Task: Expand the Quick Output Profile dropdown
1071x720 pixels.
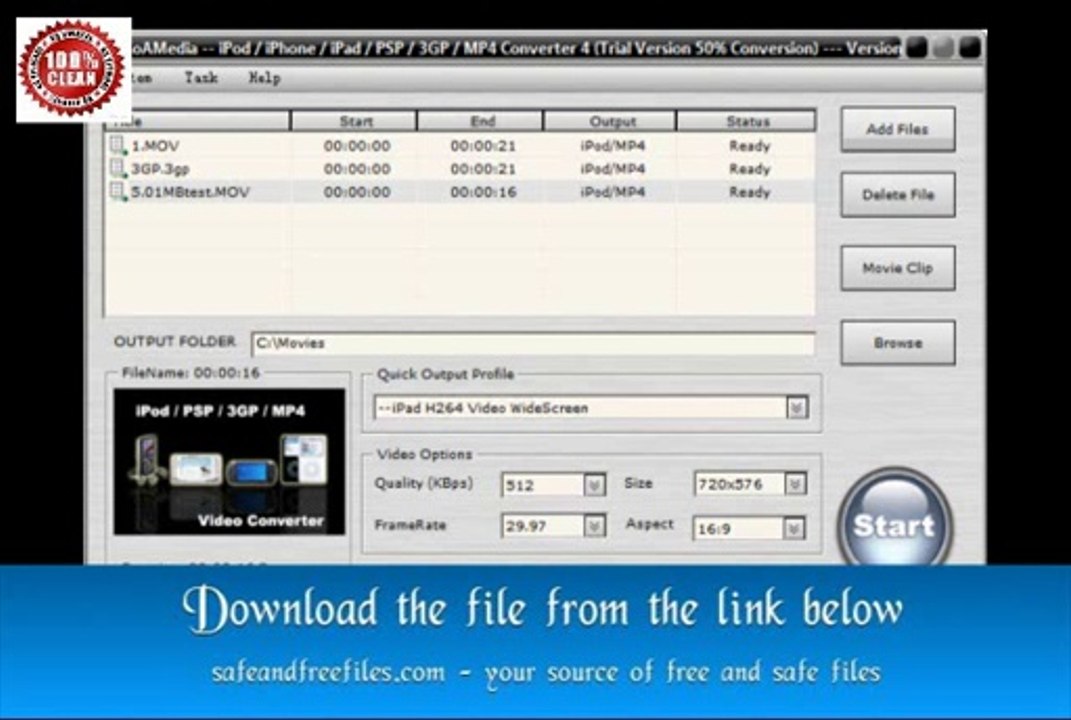Action: [796, 408]
